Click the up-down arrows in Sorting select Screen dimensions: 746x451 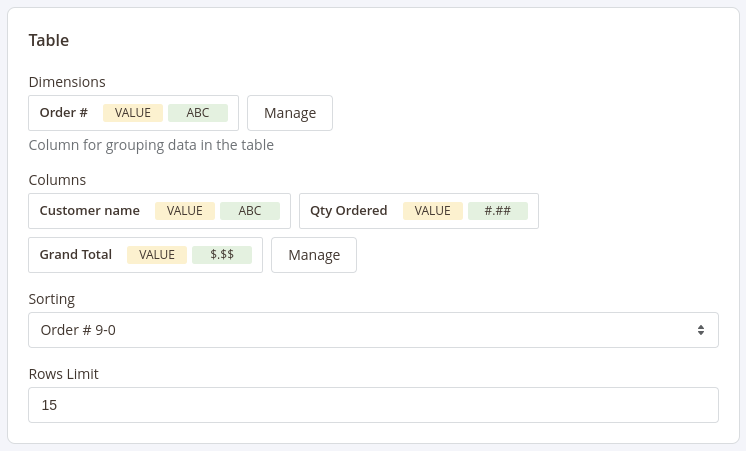click(x=700, y=330)
